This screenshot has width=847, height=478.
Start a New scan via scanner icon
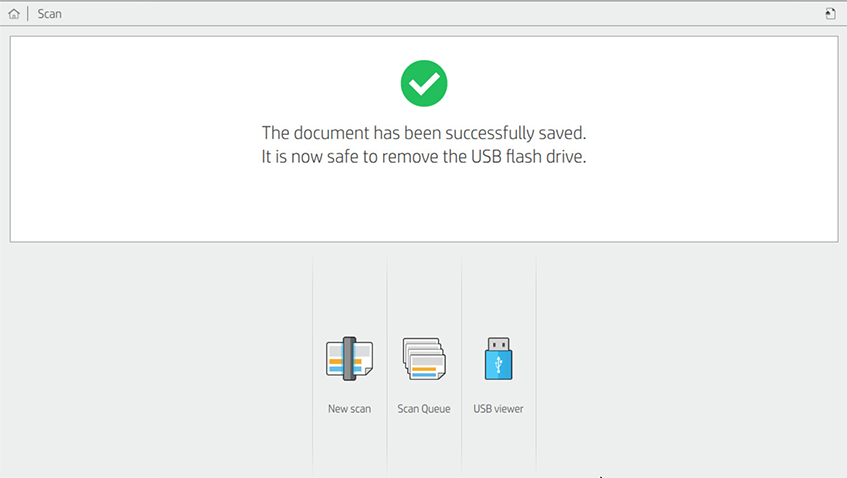349,359
